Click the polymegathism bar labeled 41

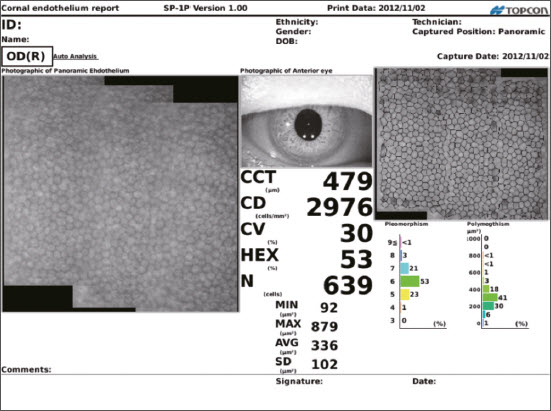tap(490, 297)
